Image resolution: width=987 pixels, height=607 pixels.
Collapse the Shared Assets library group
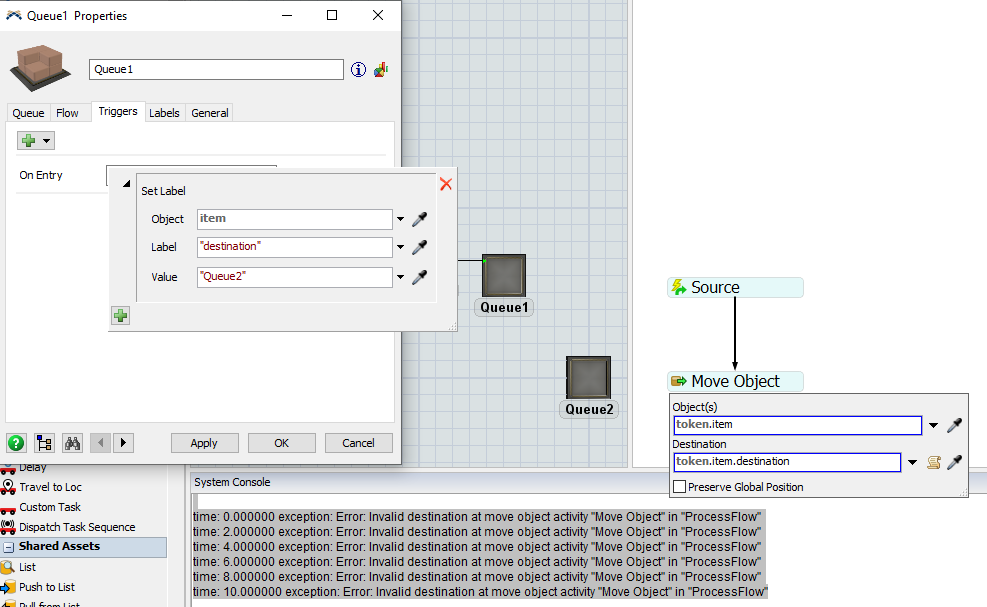pos(9,547)
